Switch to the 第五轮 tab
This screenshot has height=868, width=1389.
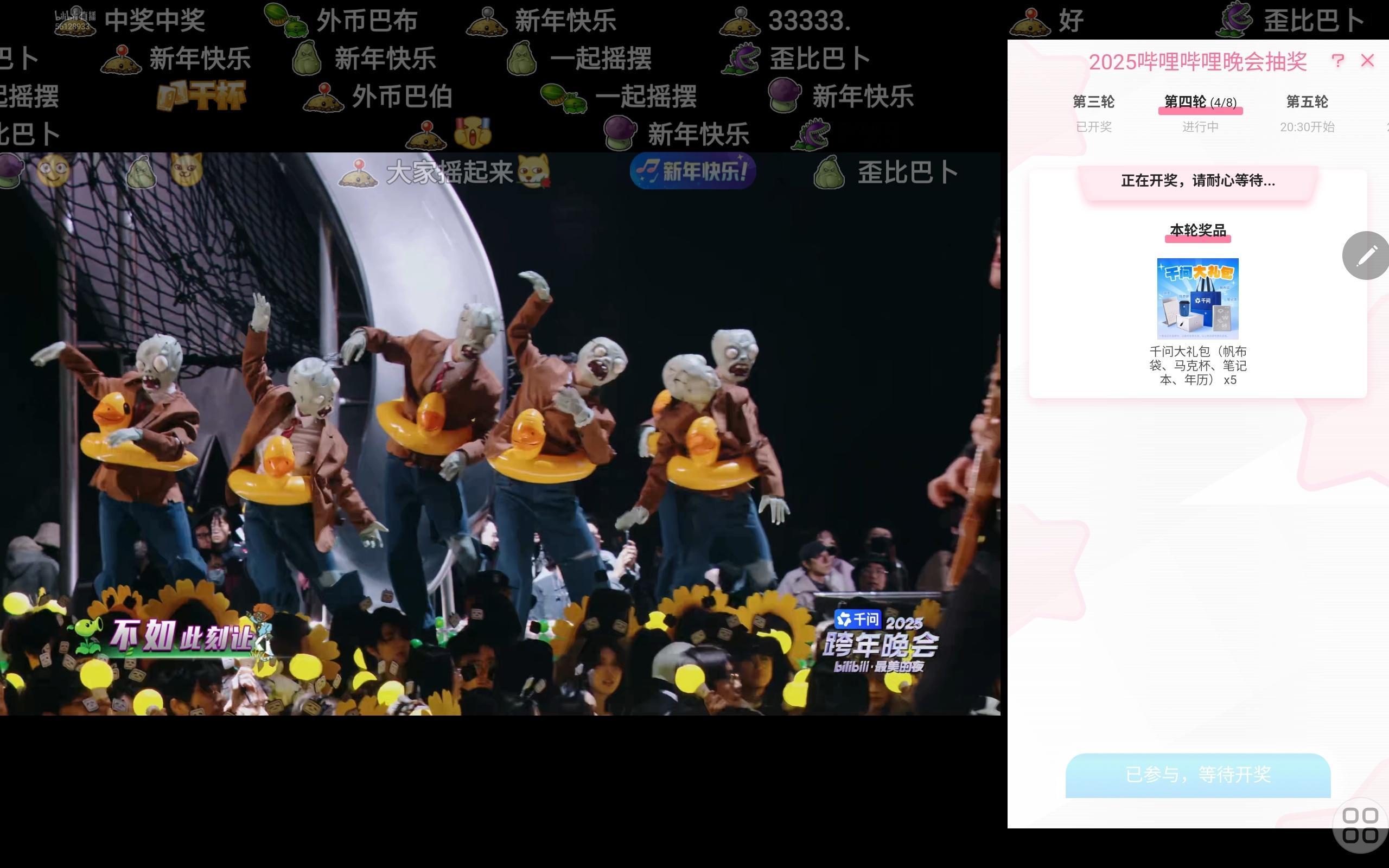(1307, 102)
